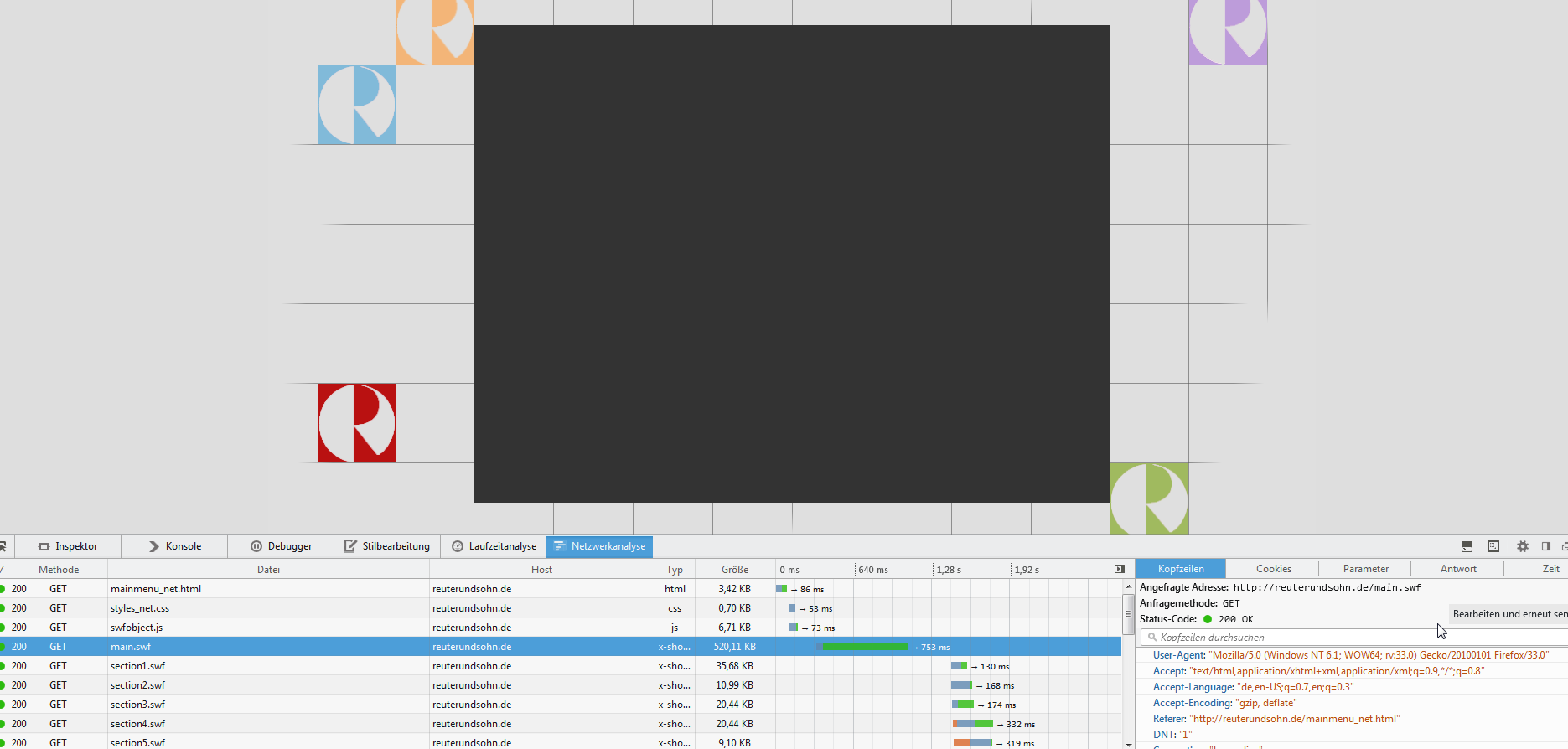Select the styles_net.css request row
1568x749 pixels.
(x=561, y=608)
